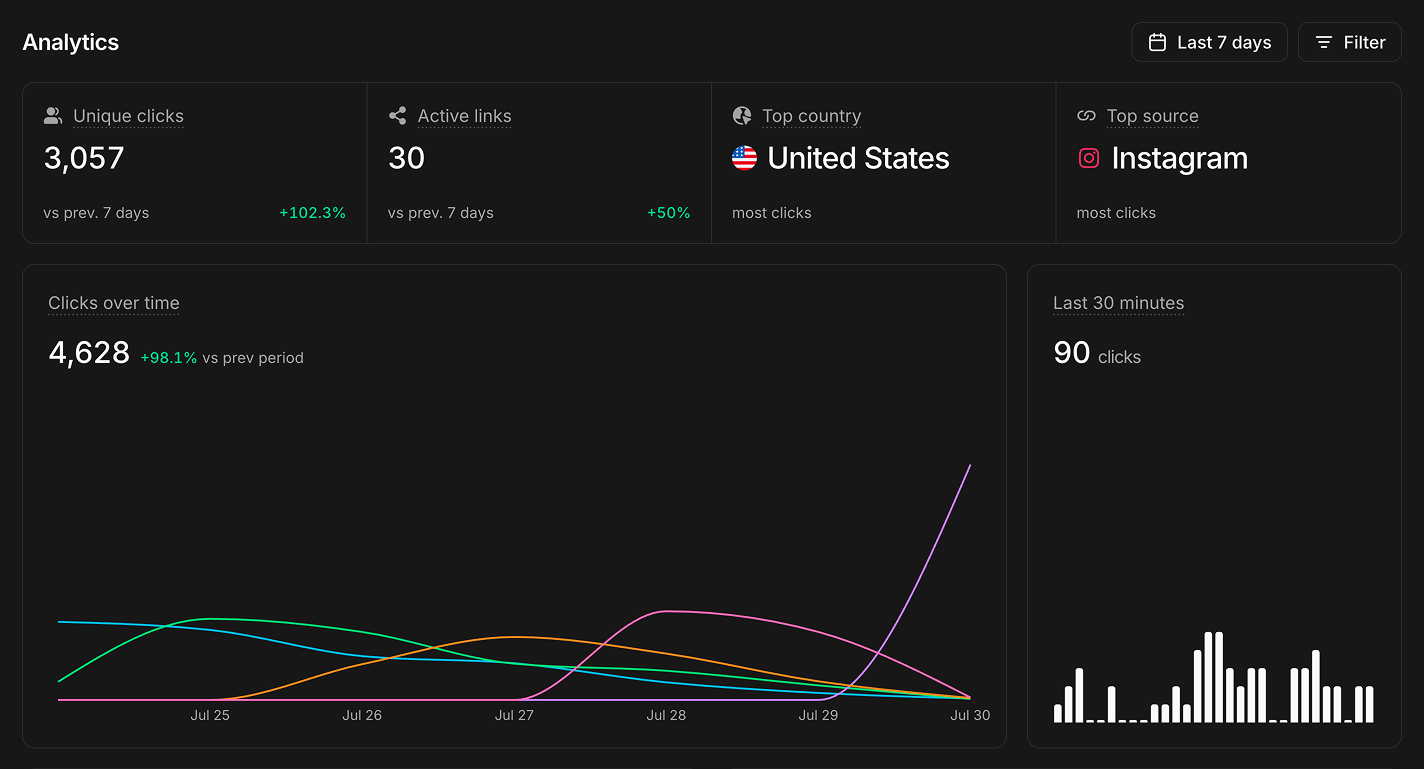Click the Analytics page title
The image size is (1424, 769).
click(71, 42)
